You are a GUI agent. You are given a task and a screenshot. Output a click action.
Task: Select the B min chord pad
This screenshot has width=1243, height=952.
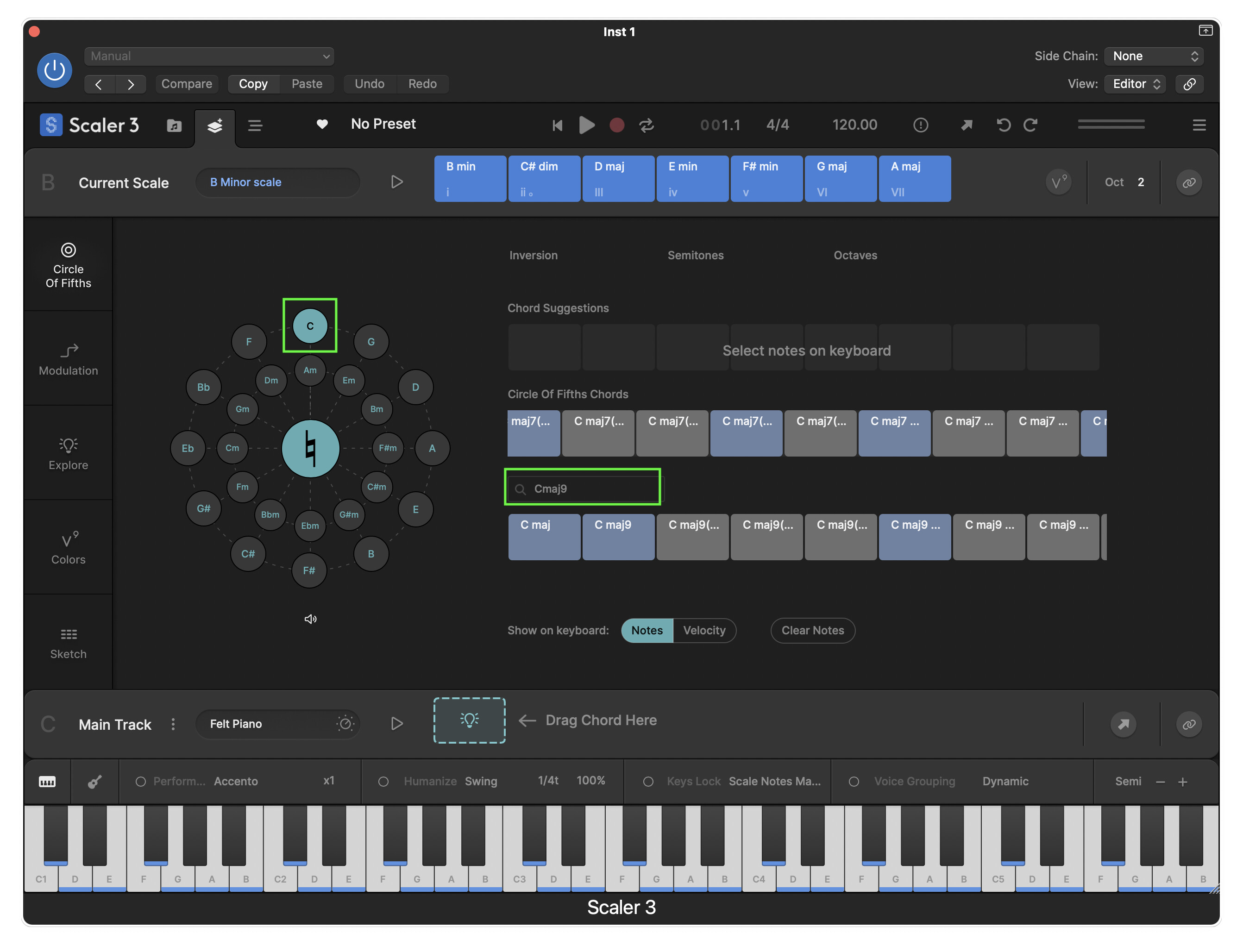pyautogui.click(x=470, y=179)
